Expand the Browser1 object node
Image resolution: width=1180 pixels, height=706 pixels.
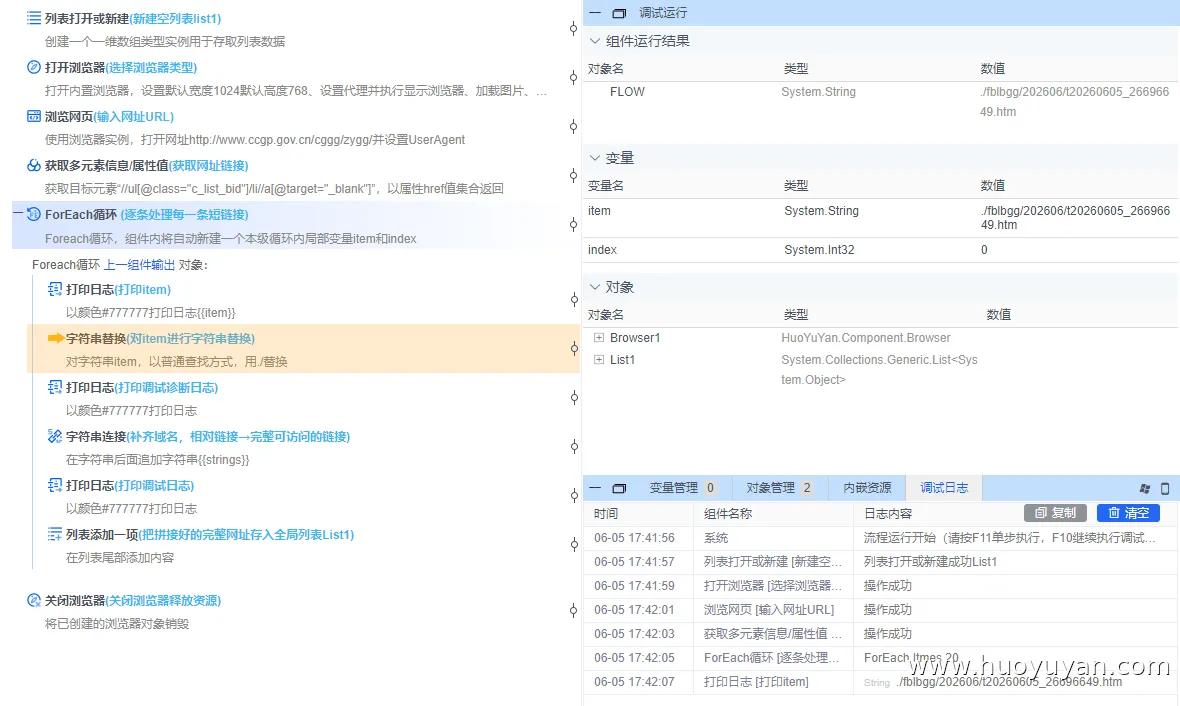[x=599, y=337]
